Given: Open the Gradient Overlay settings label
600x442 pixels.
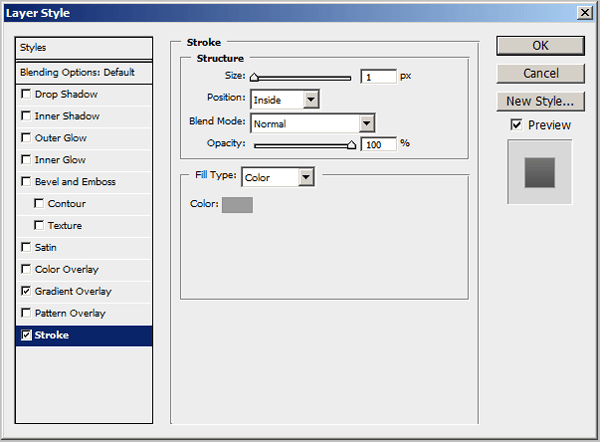Looking at the screenshot, I should [x=73, y=291].
